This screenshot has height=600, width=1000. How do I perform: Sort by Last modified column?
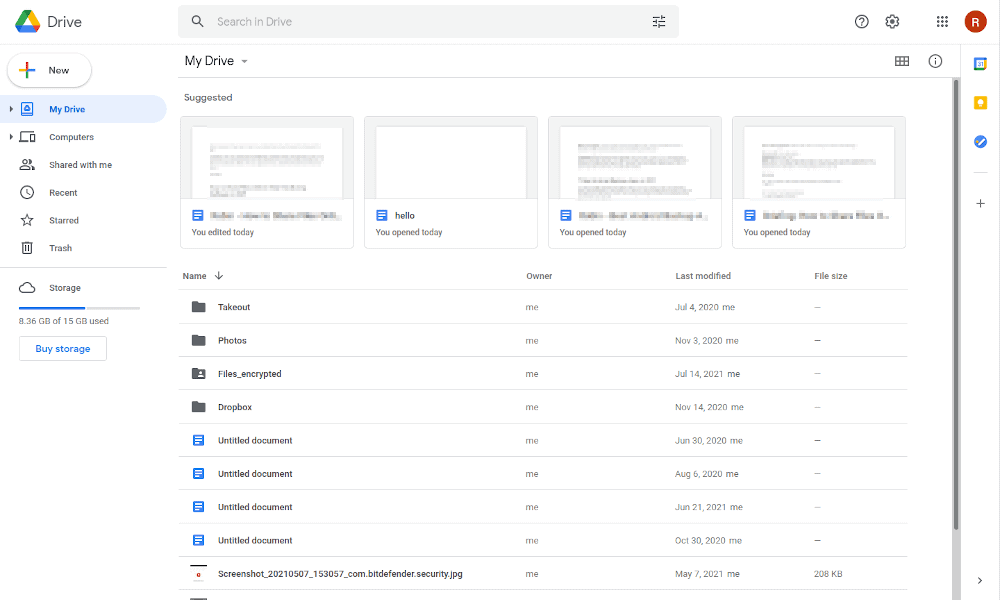(703, 275)
